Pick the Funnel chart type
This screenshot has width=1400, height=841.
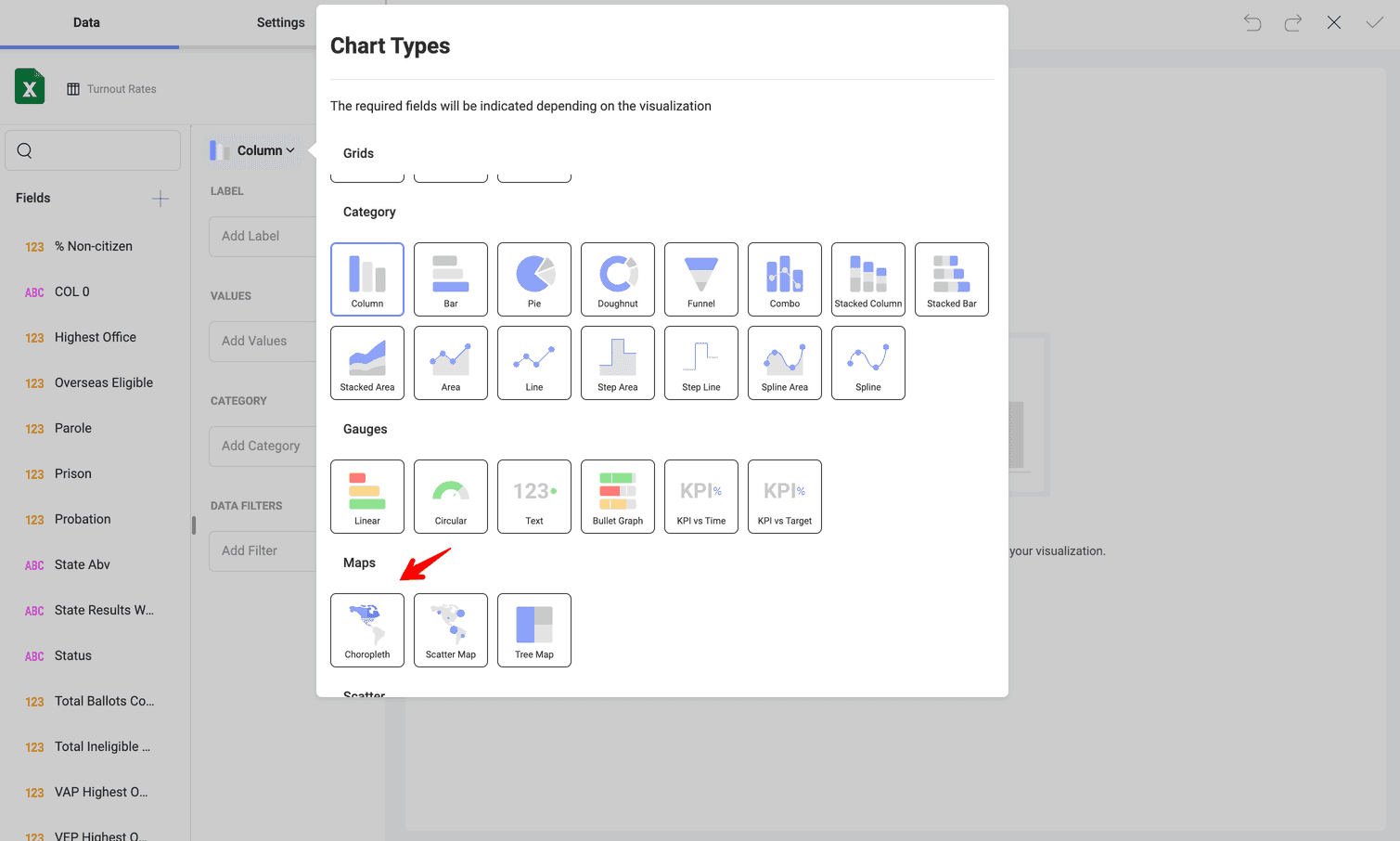point(701,279)
